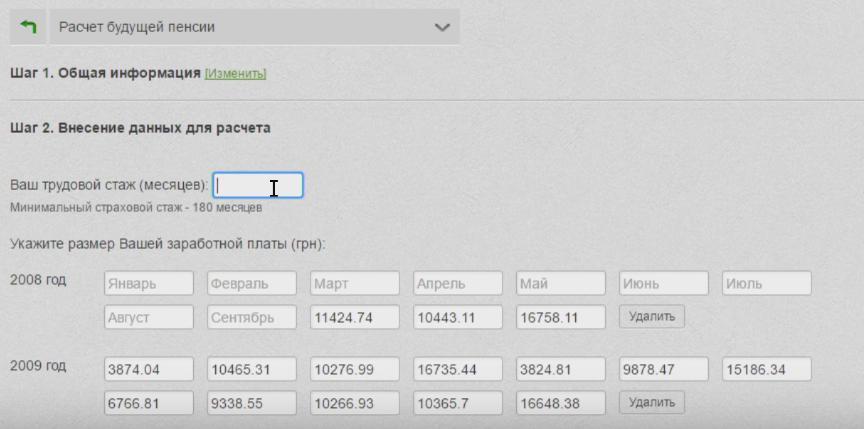Select the 2008 Февраль salary field
The height and width of the screenshot is (429, 864).
tap(252, 283)
